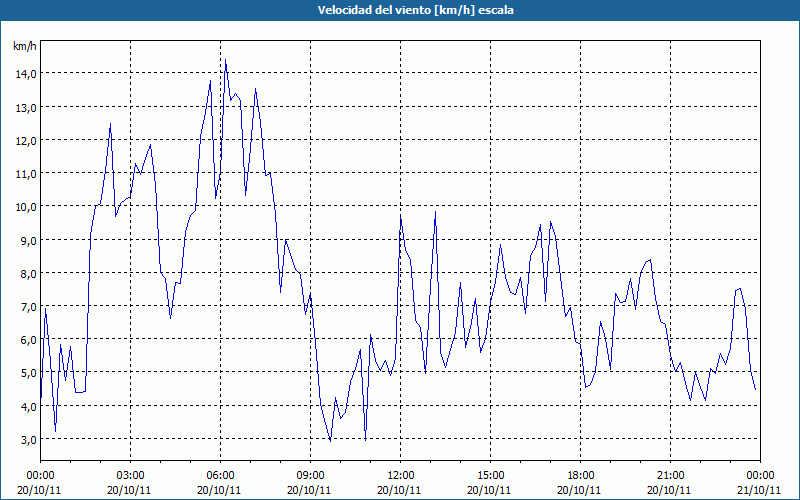Click the '20/10/11' date under 06:00

click(x=219, y=490)
